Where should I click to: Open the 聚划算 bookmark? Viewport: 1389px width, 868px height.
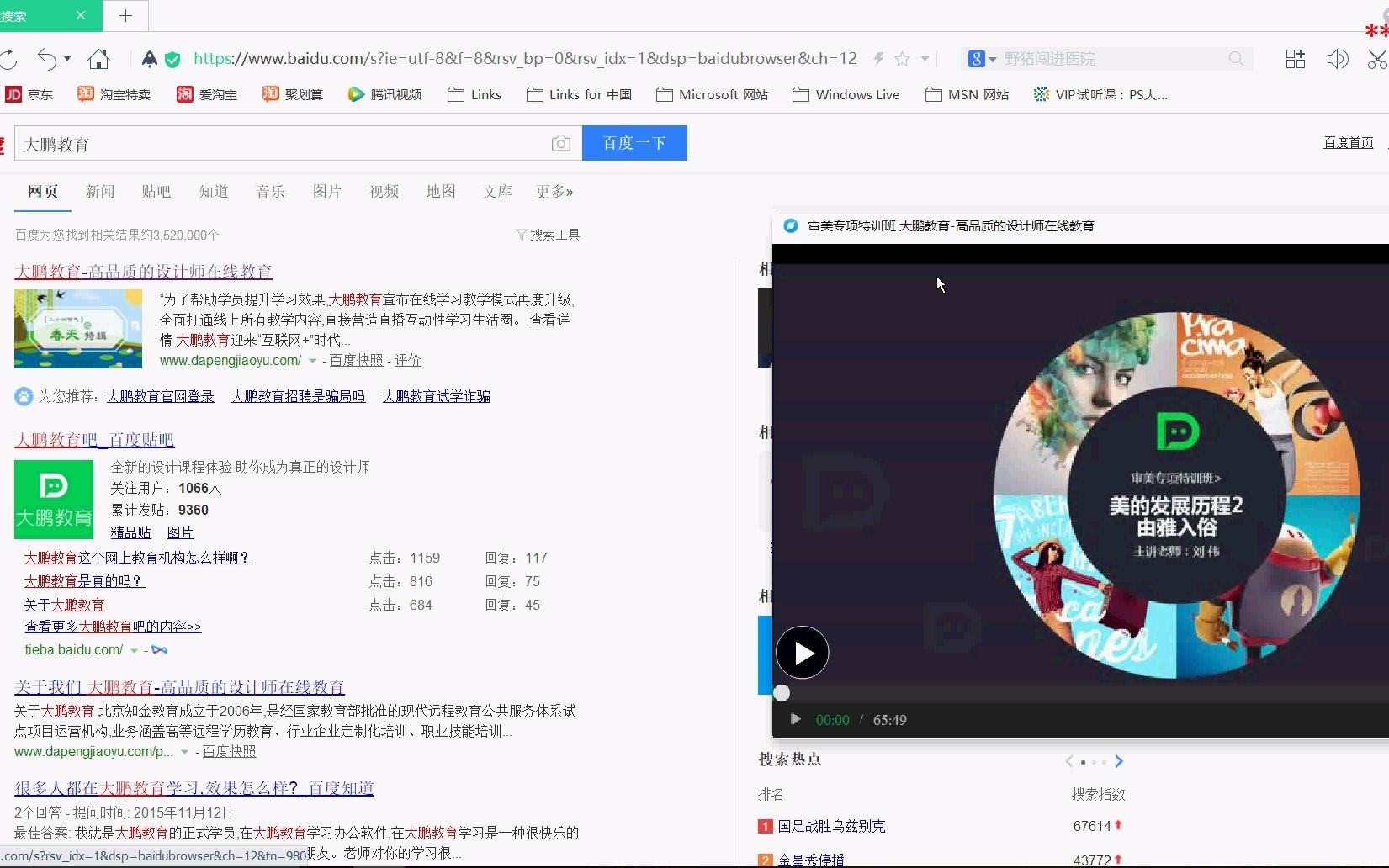293,94
